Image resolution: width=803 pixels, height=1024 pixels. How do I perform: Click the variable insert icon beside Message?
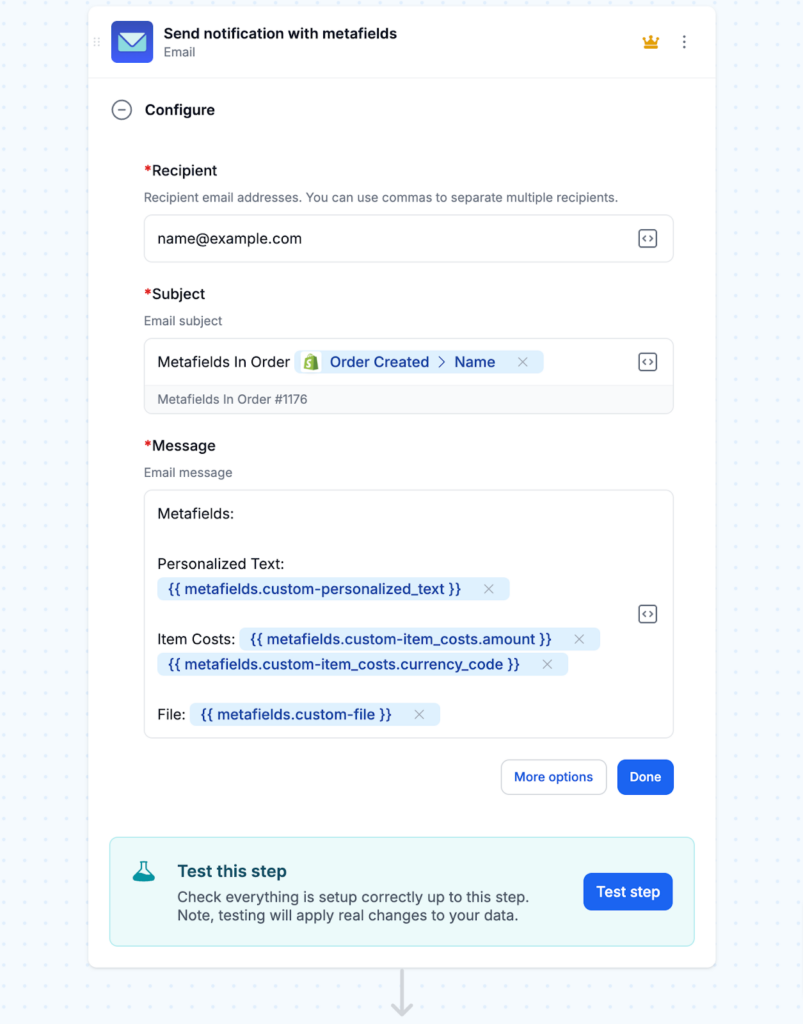coord(647,613)
